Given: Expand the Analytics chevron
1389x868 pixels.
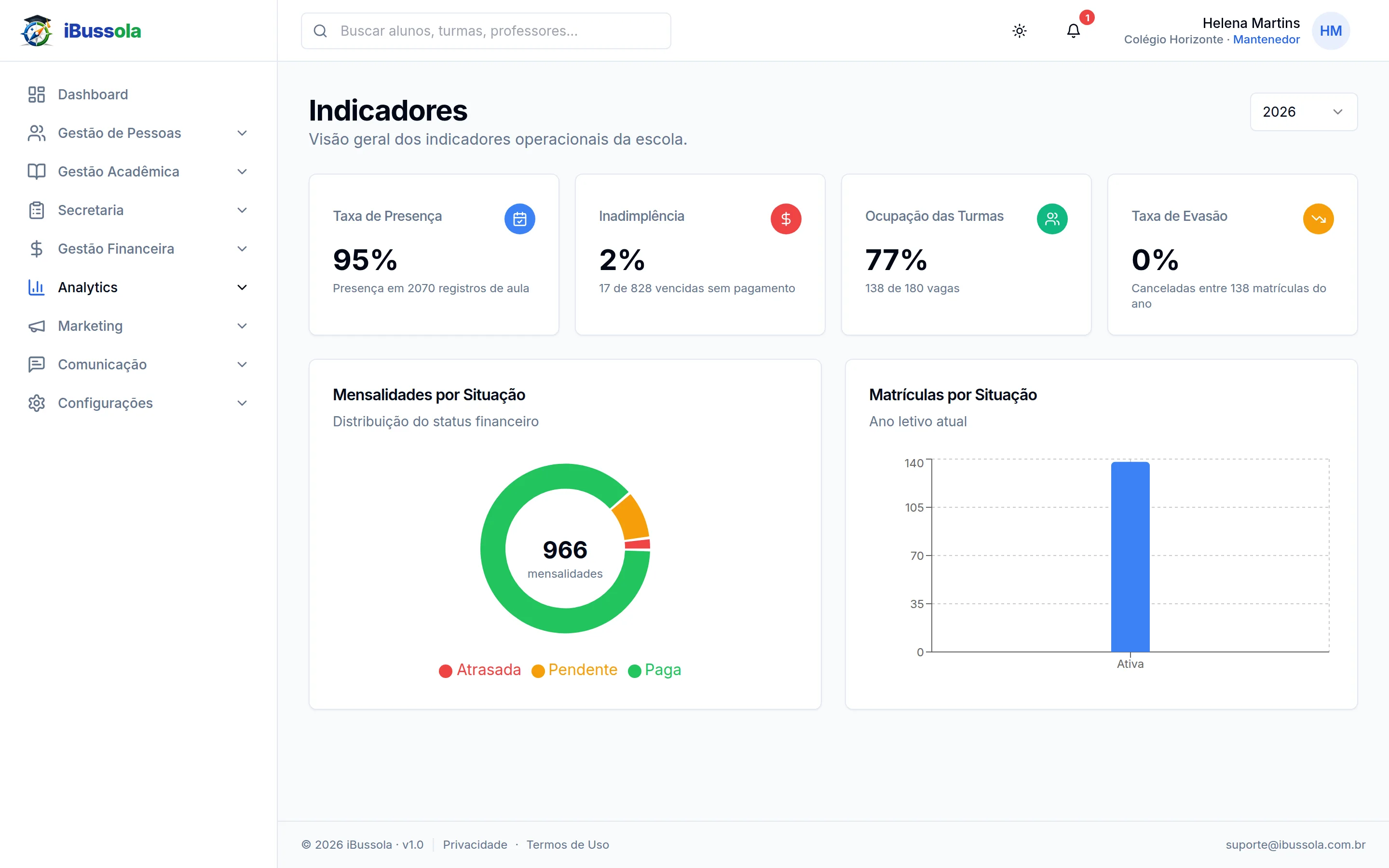Looking at the screenshot, I should (x=242, y=287).
